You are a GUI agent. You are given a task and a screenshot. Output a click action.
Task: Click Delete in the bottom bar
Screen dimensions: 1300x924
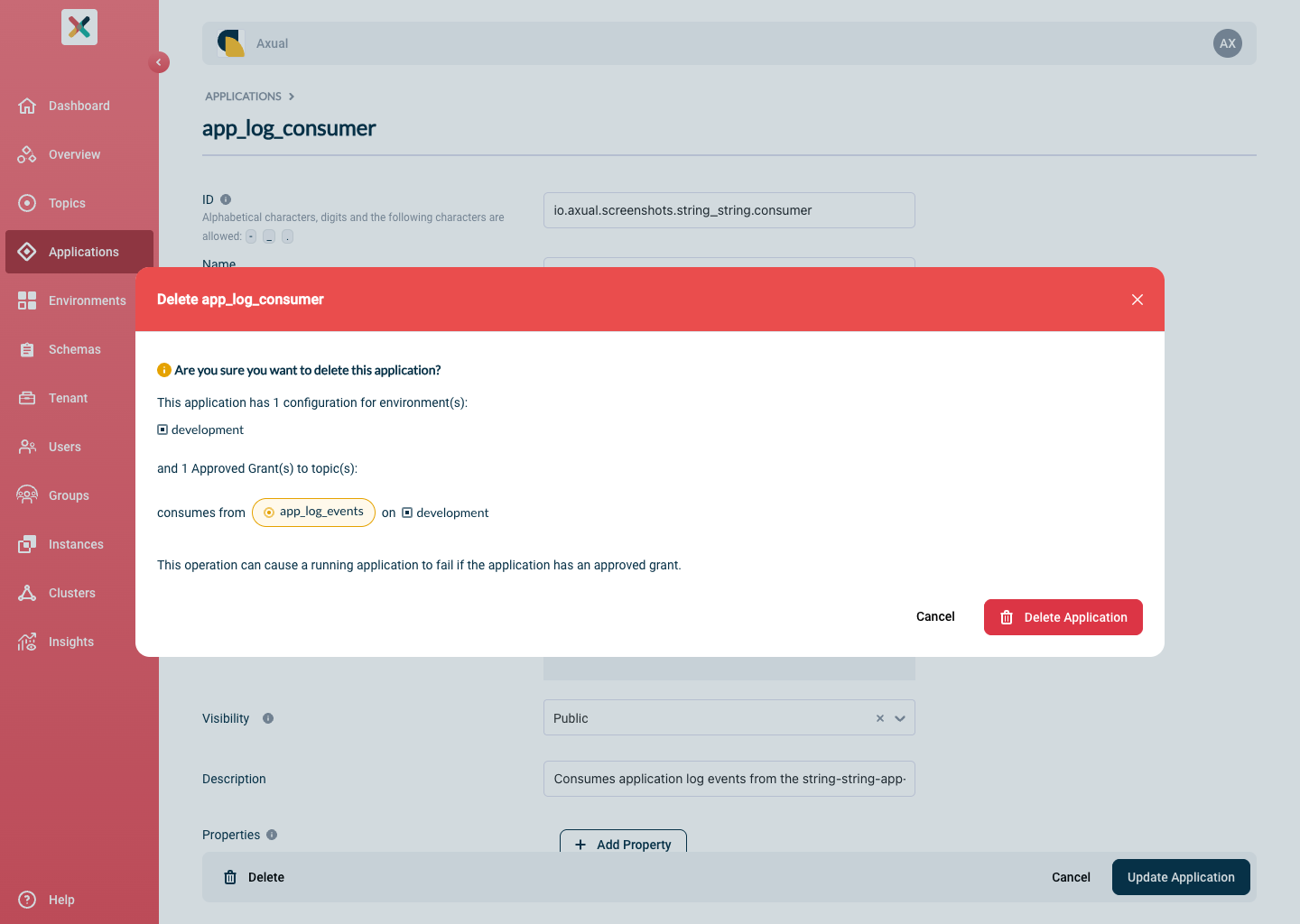254,877
